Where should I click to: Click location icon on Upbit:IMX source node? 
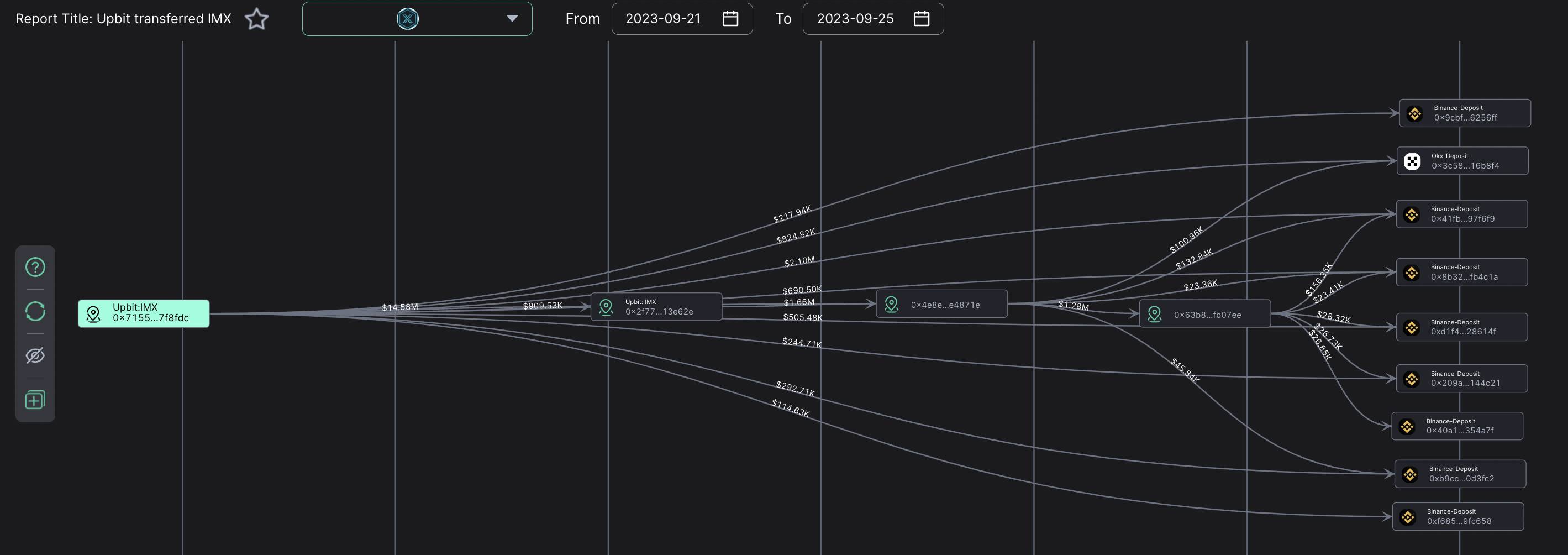click(x=93, y=315)
